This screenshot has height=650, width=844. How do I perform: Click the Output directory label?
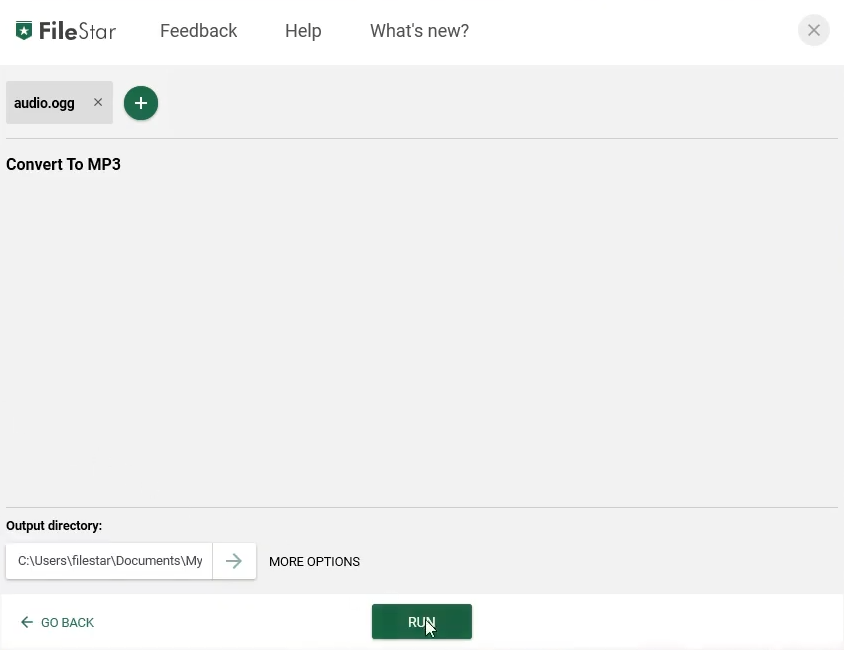54,526
